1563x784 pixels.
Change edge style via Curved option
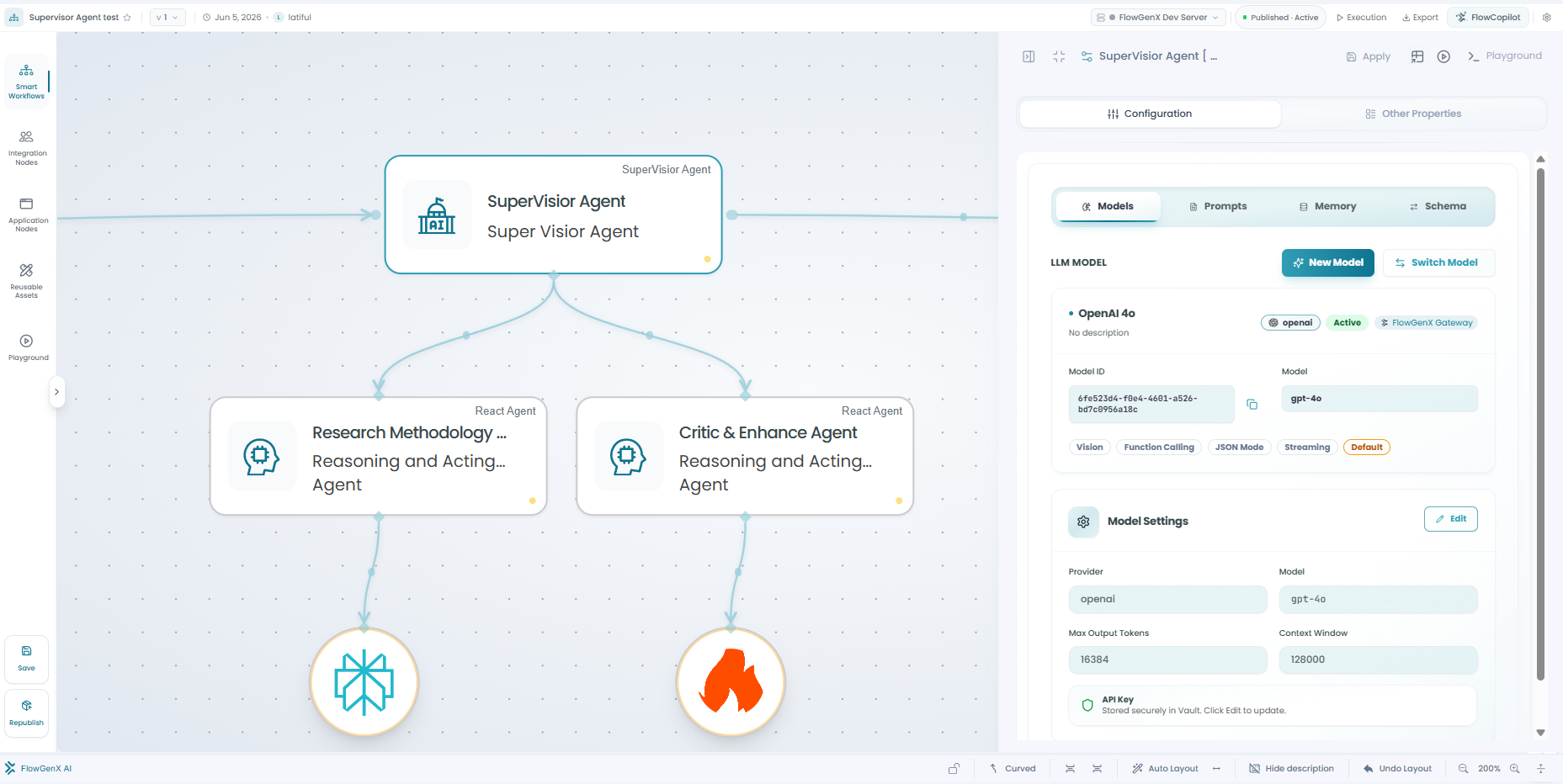1013,769
